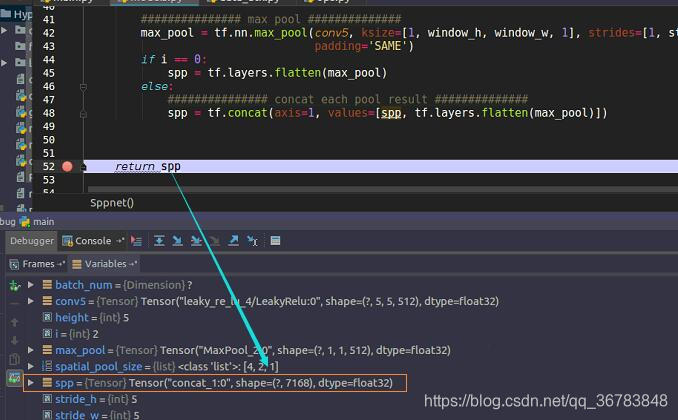Expand the spp Tensor node
This screenshot has height=420, width=678.
31,383
